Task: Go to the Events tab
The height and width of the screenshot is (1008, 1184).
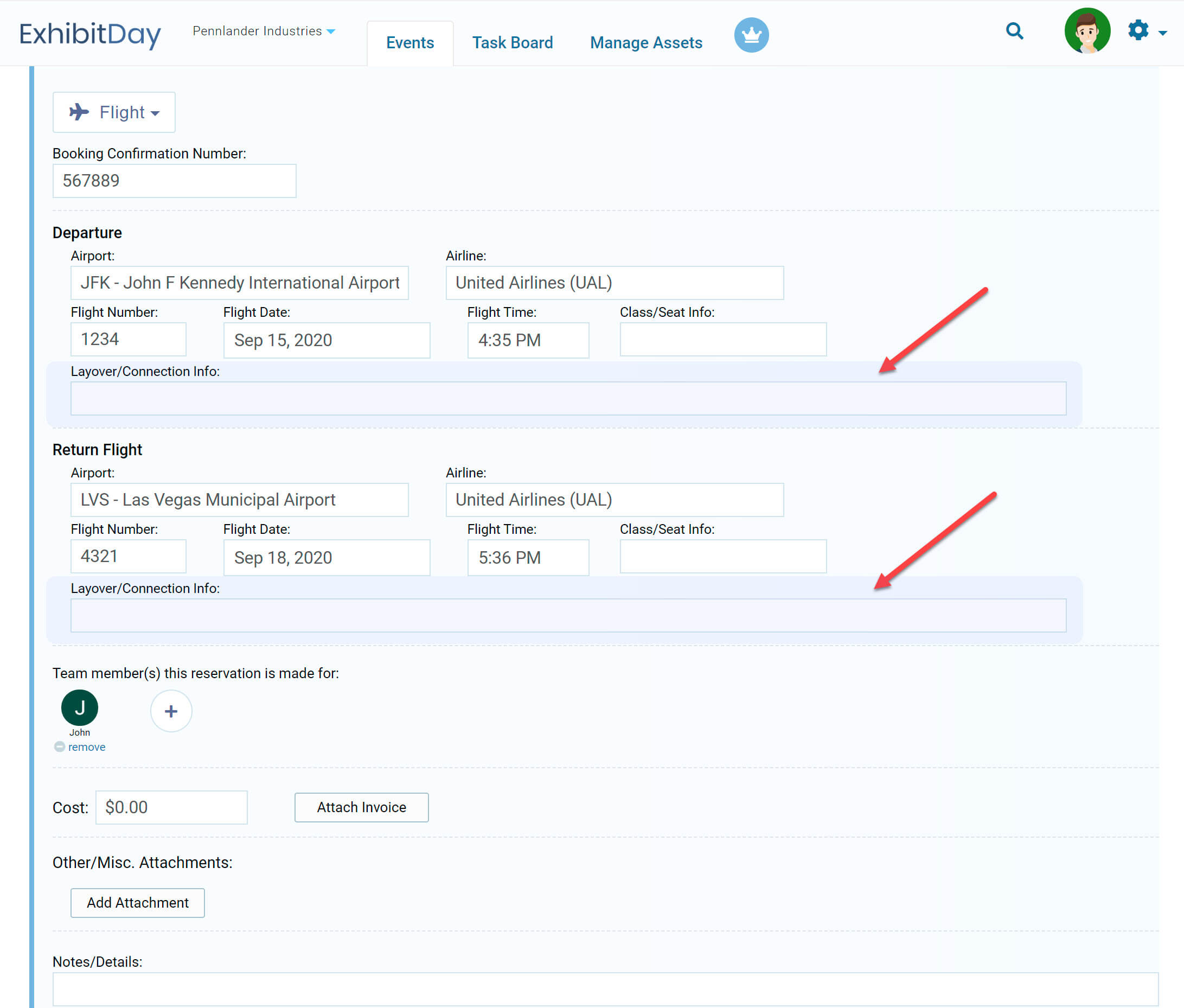Action: tap(409, 43)
